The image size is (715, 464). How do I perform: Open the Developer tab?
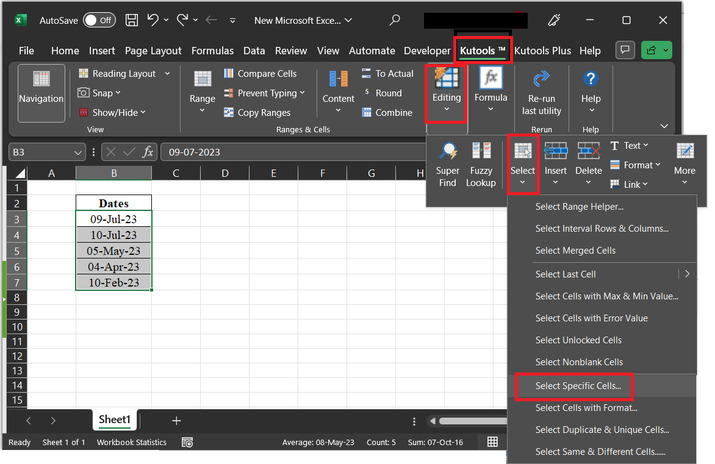[x=427, y=51]
